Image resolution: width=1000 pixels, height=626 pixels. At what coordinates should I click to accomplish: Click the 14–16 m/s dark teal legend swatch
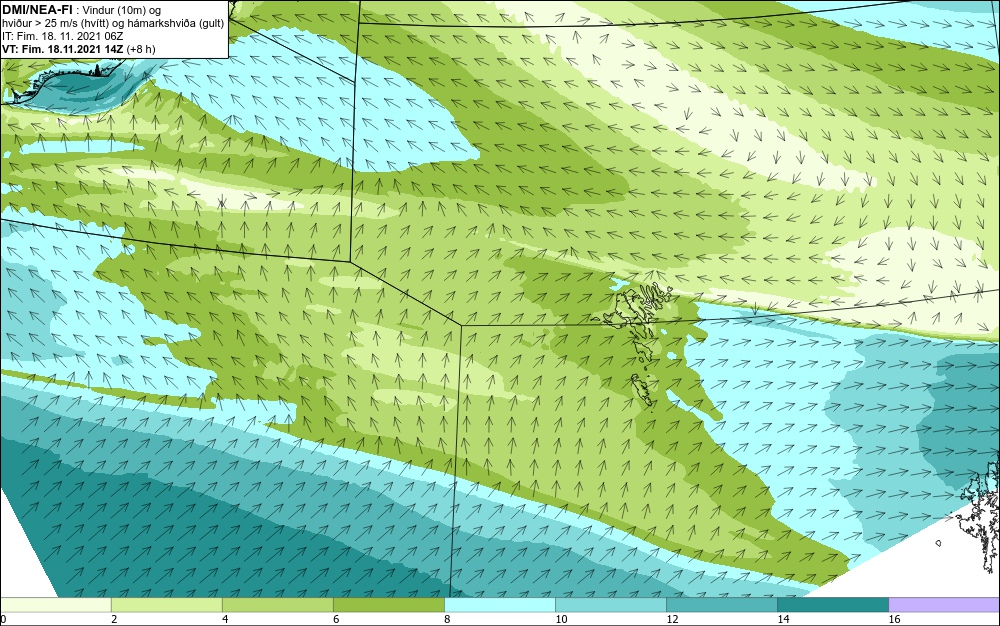(833, 605)
